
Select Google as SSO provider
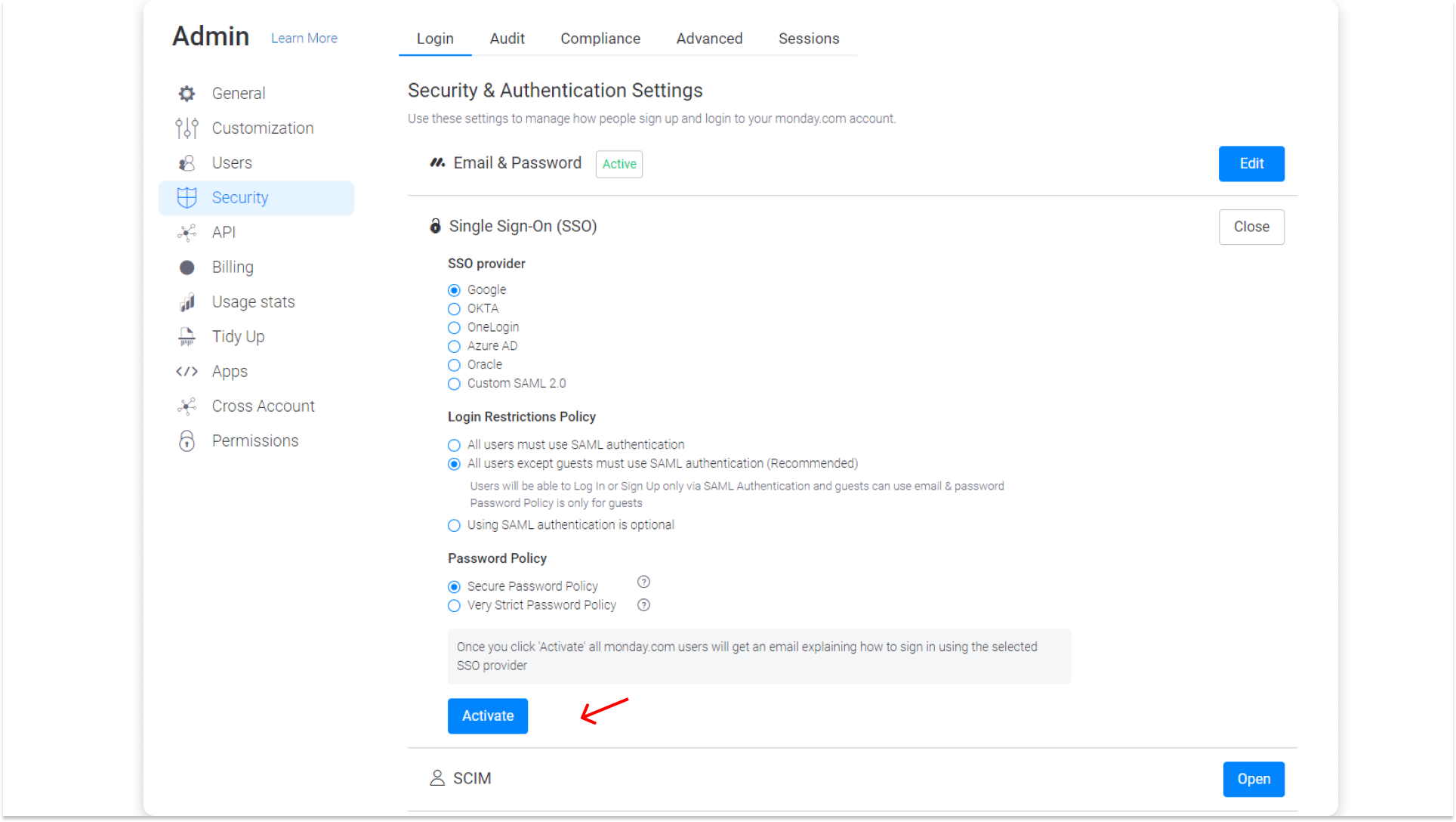click(454, 290)
